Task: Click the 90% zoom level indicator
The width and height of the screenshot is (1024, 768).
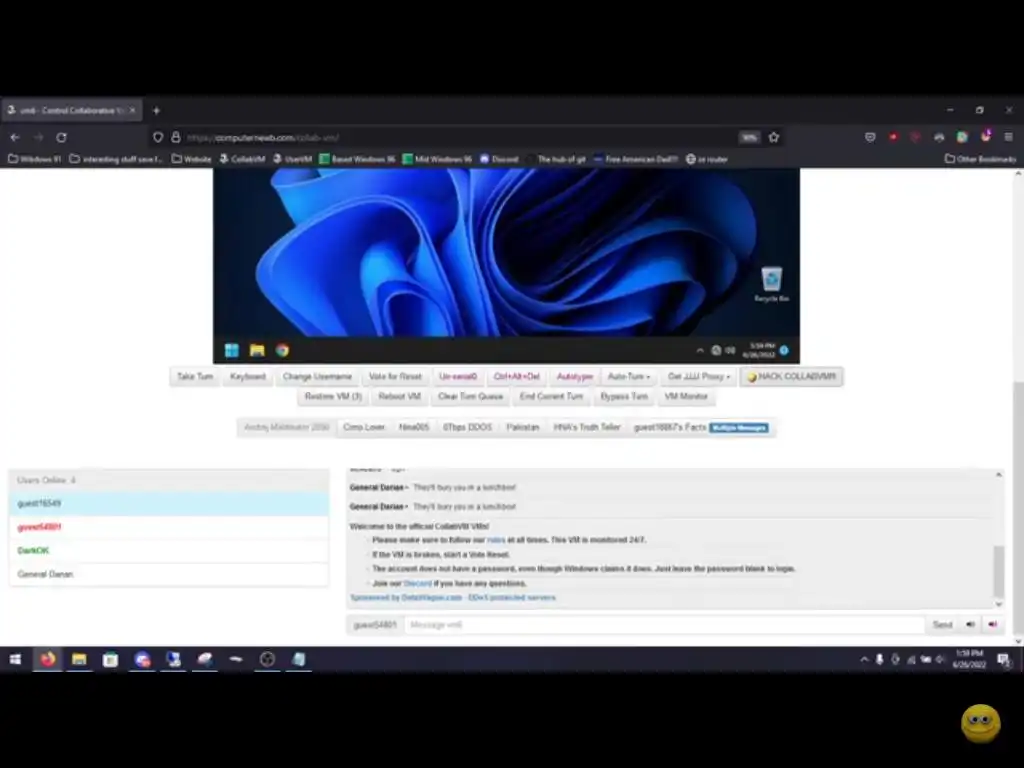Action: click(x=750, y=137)
